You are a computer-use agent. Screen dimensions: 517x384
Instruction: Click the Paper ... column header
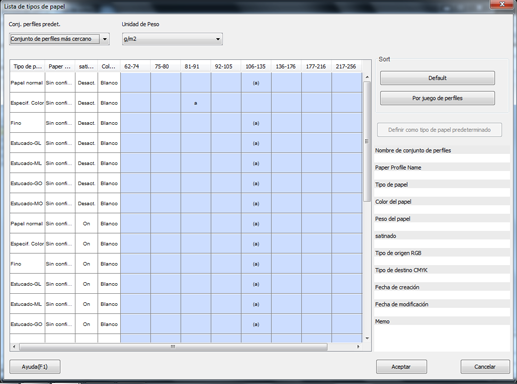click(60, 67)
